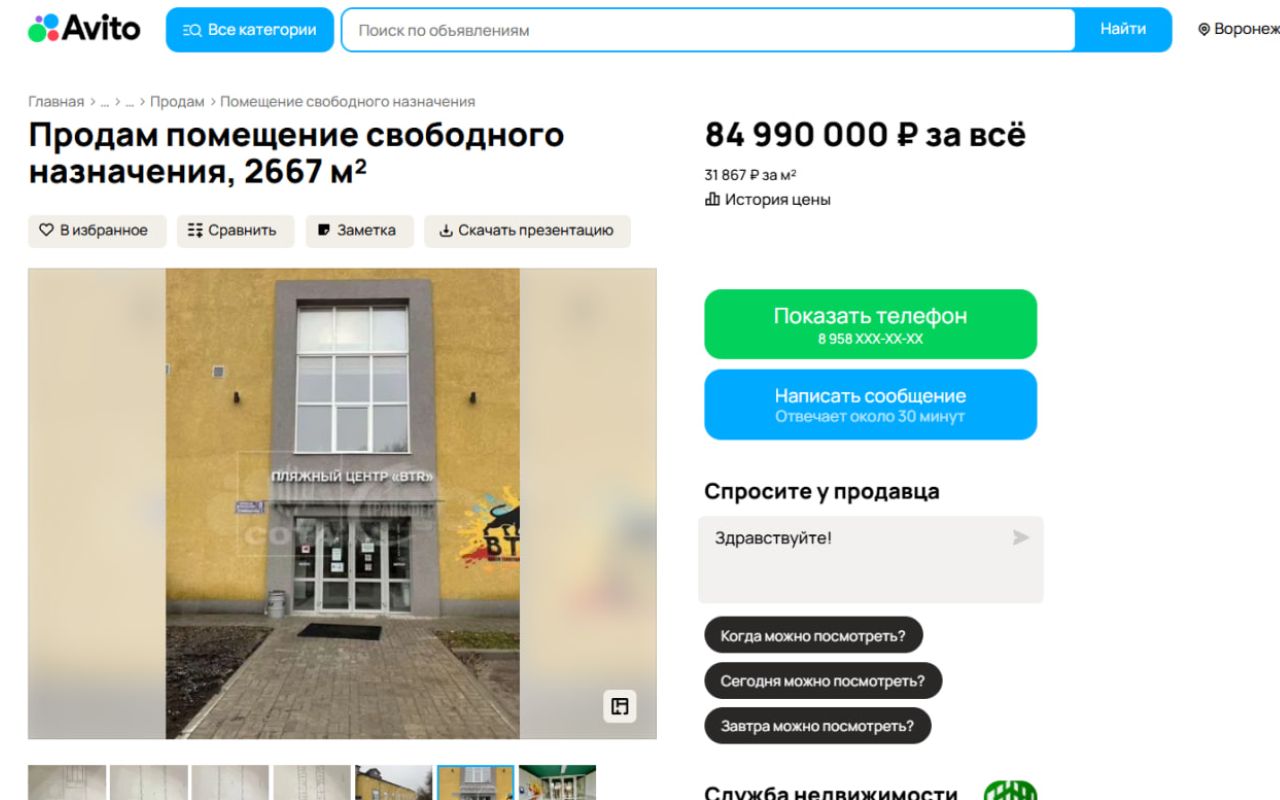Add the listing to В избранное
Screen dimensions: 1280x800
click(x=97, y=230)
